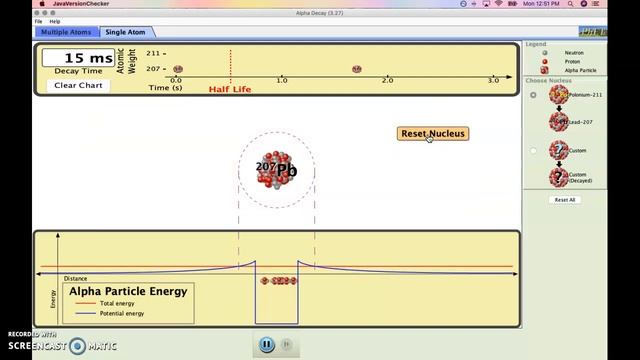Screen dimensions: 640x360
Task: Click the step forward playback button
Action: (287, 344)
